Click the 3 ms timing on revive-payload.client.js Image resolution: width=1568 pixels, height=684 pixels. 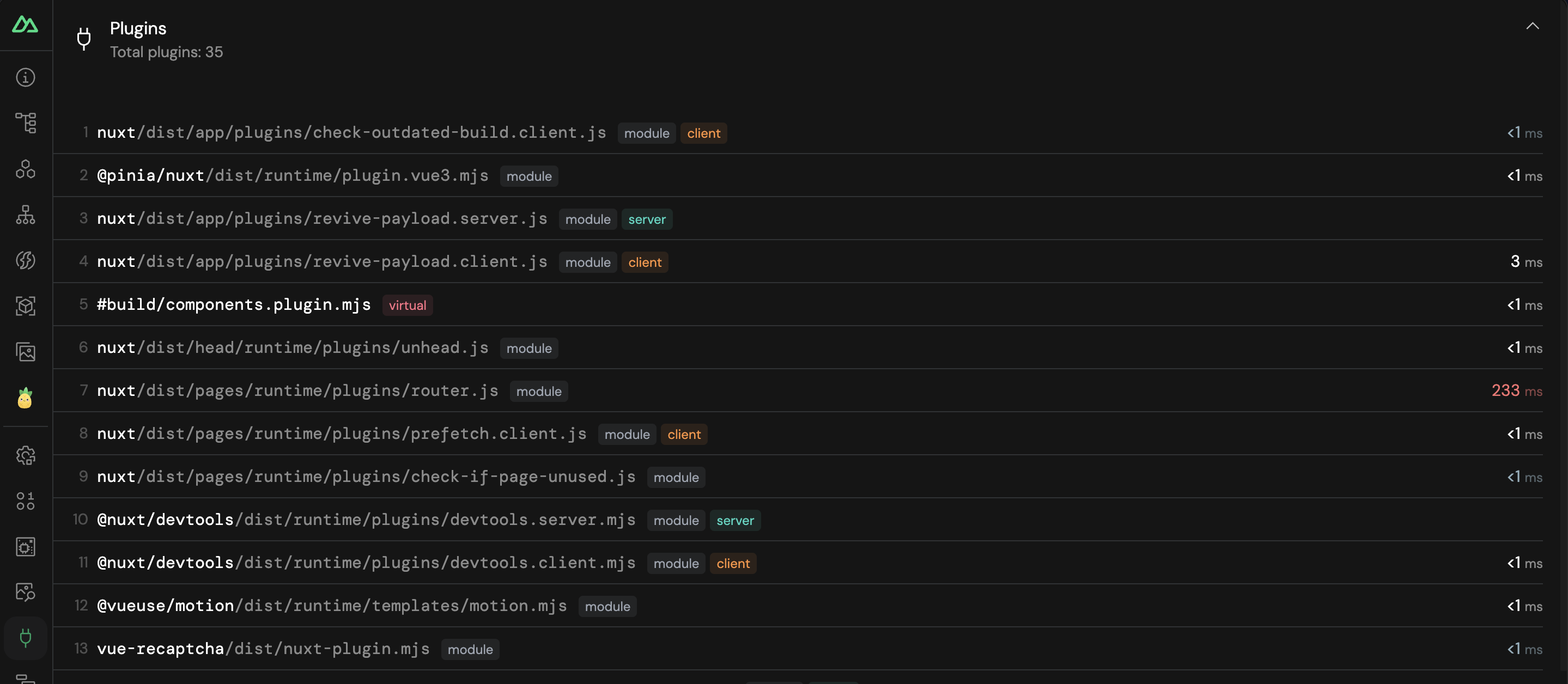(x=1526, y=261)
